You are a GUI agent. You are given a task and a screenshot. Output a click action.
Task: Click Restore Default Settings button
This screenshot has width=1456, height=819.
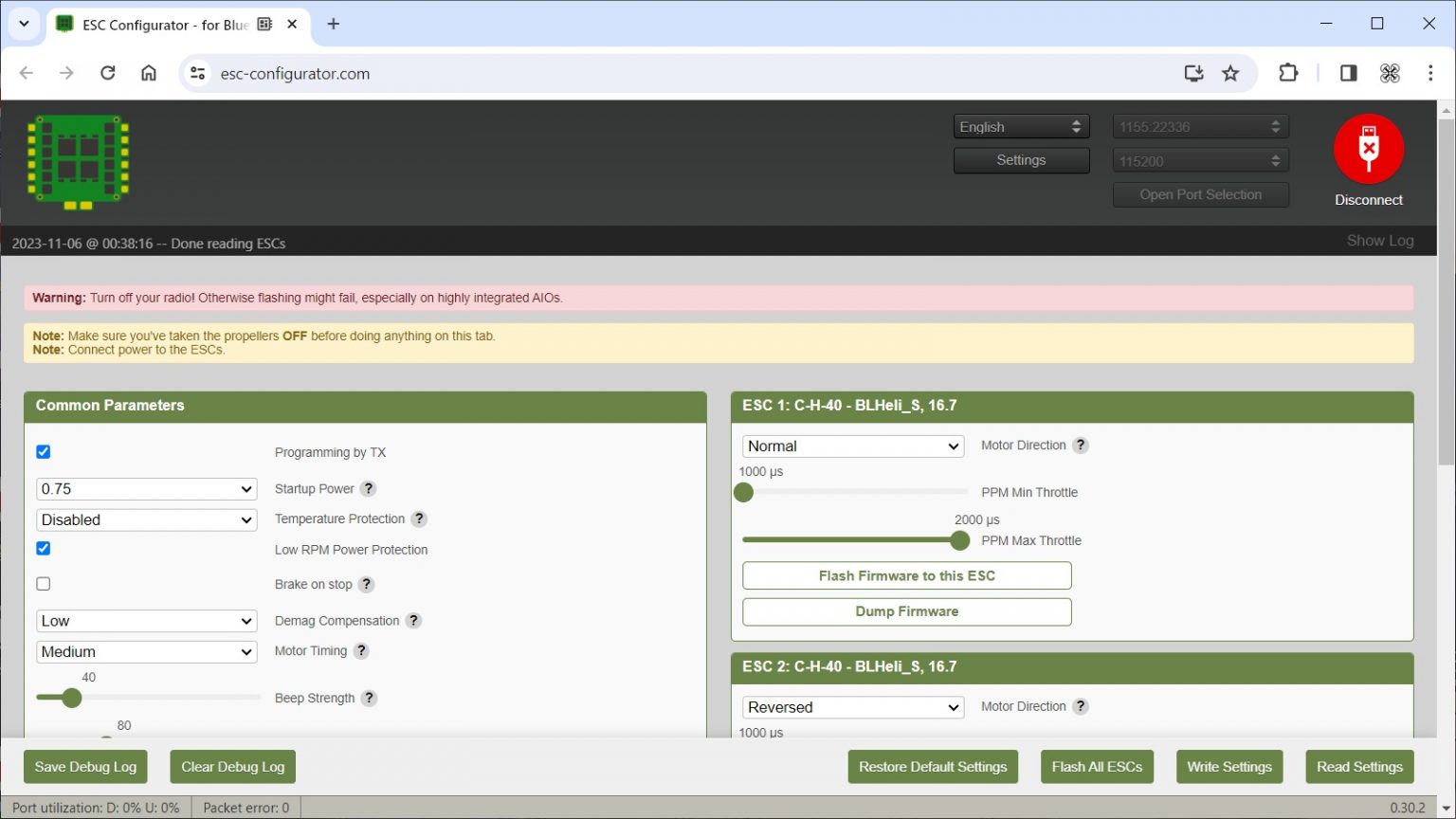[933, 767]
